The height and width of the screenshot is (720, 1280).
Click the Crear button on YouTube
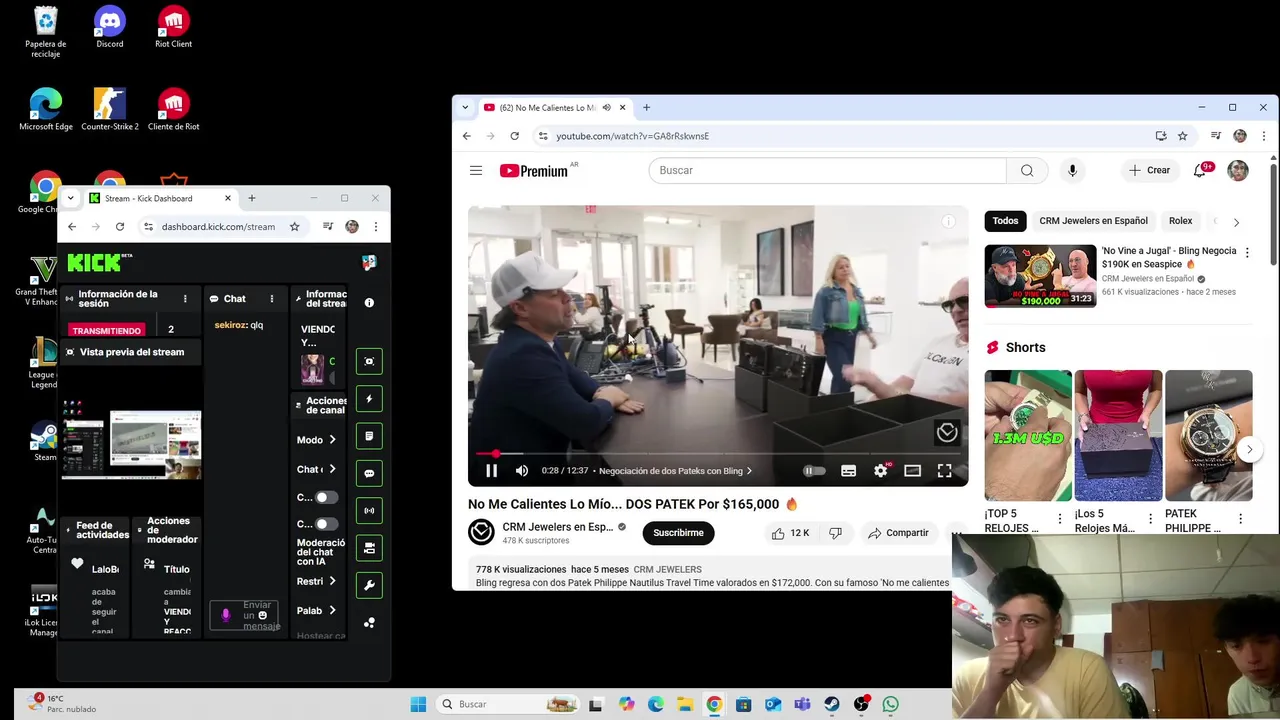point(1149,170)
